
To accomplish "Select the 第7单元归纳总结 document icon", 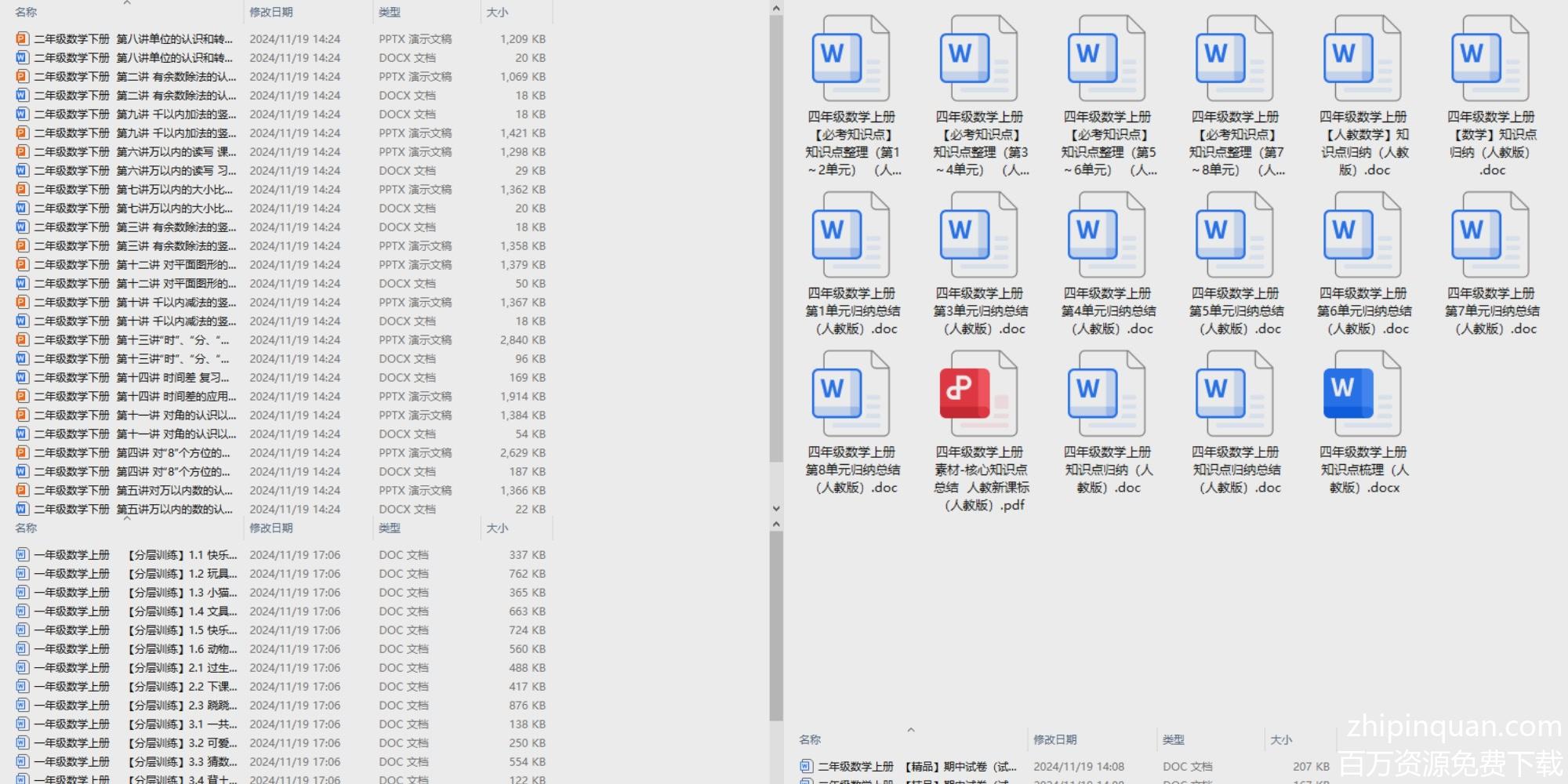I will click(1490, 235).
